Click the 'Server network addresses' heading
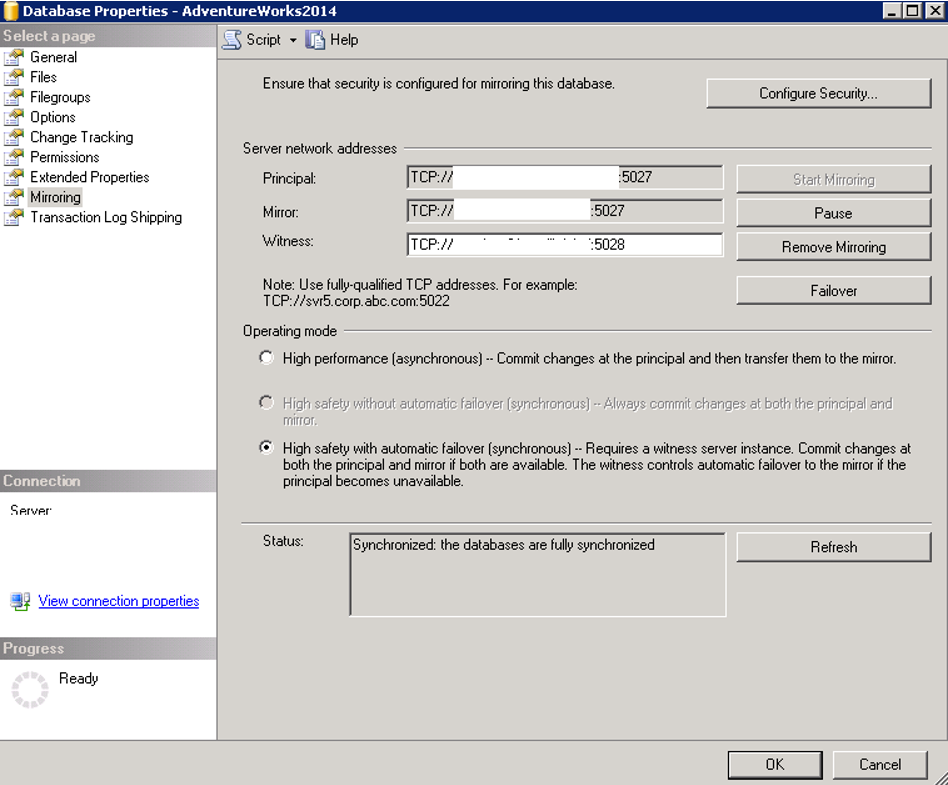The height and width of the screenshot is (785, 948). pyautogui.click(x=320, y=149)
